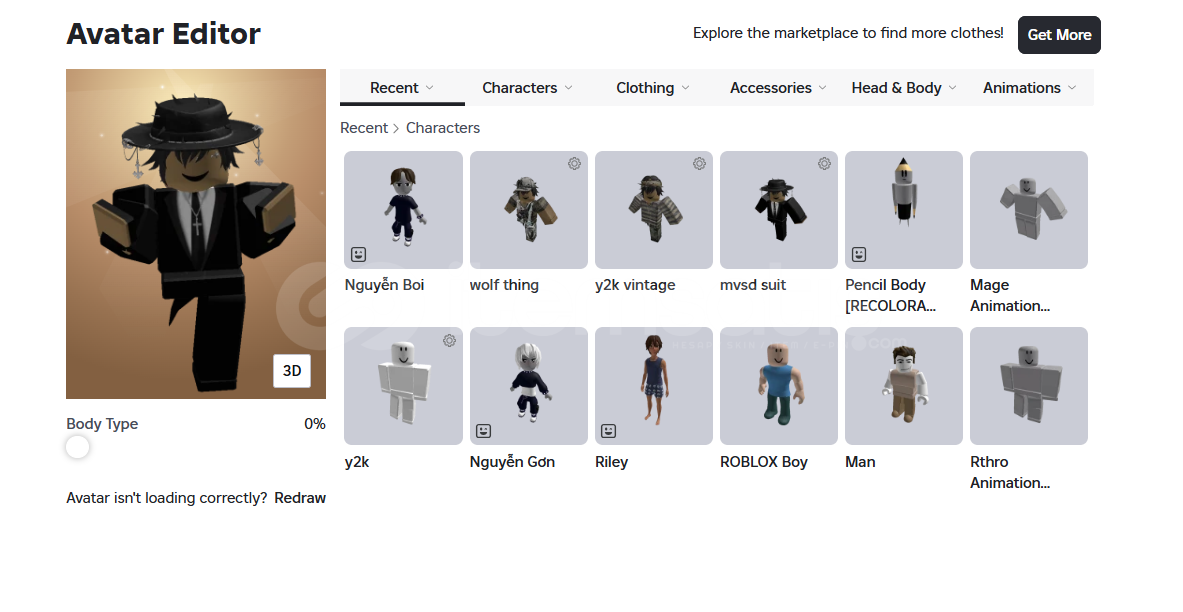The width and height of the screenshot is (1183, 612).
Task: Select the y2k vintage outfit thumbnail
Action: 654,210
